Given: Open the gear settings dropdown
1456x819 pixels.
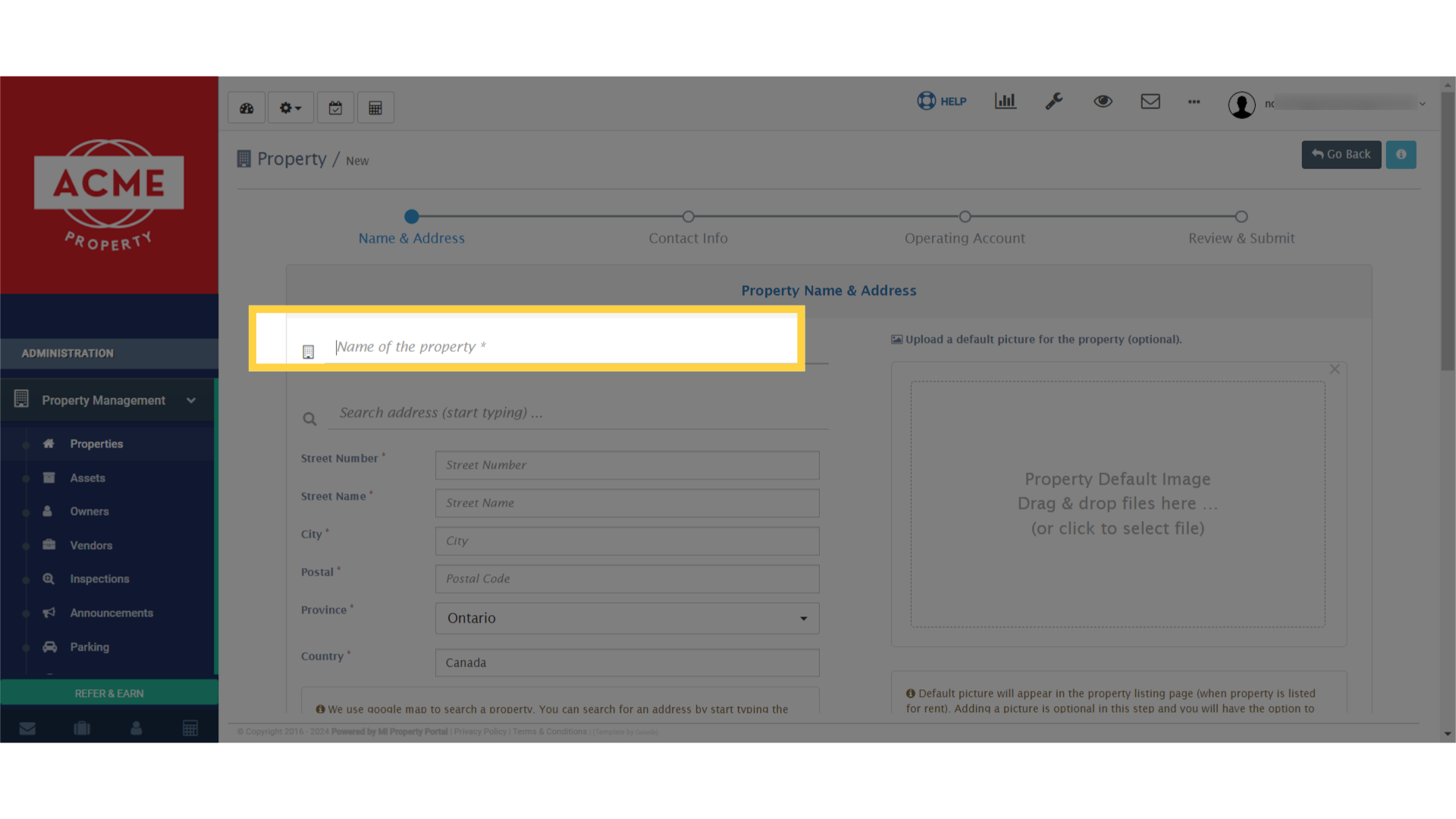Looking at the screenshot, I should click(x=290, y=107).
